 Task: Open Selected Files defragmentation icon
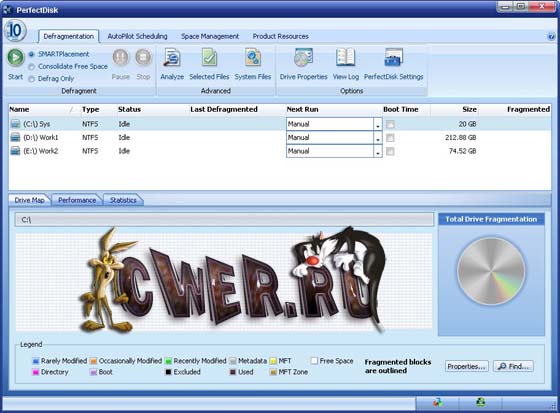[x=209, y=58]
